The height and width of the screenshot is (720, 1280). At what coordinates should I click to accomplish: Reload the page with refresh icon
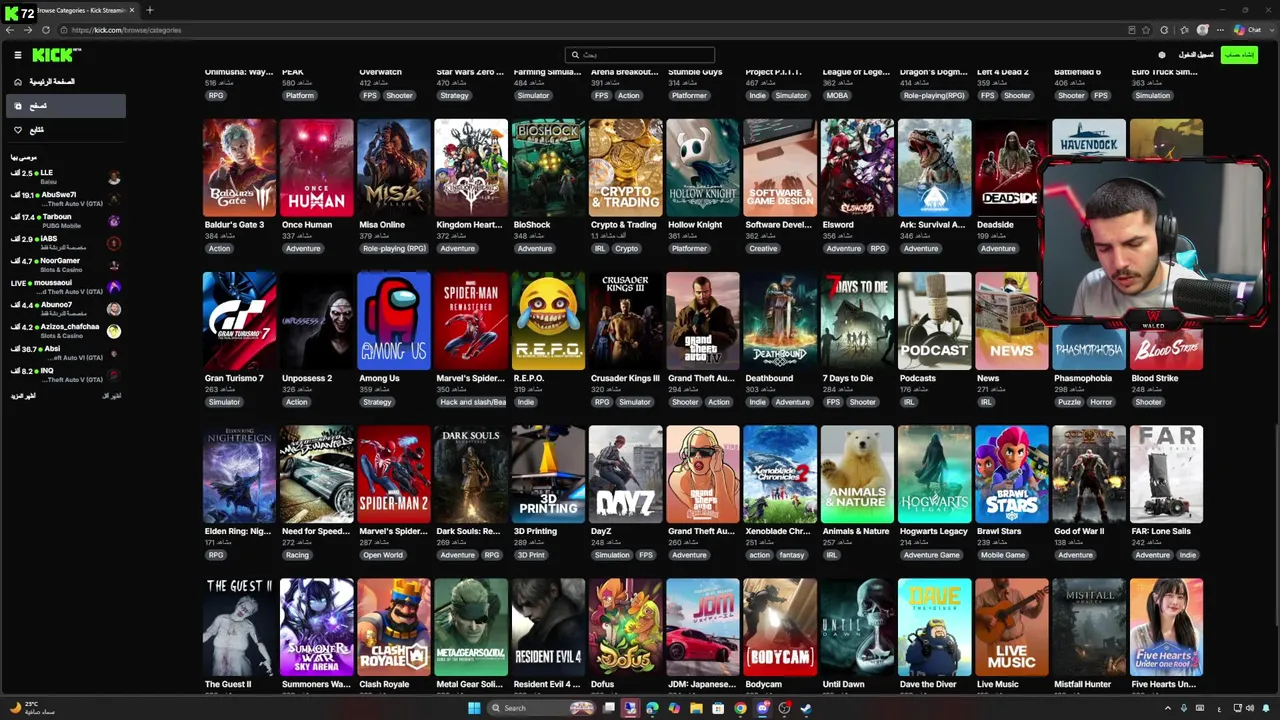(45, 30)
